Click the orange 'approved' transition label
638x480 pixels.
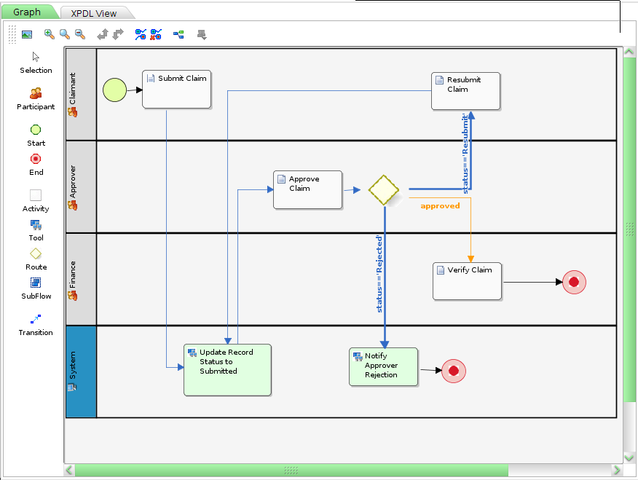[x=440, y=206]
